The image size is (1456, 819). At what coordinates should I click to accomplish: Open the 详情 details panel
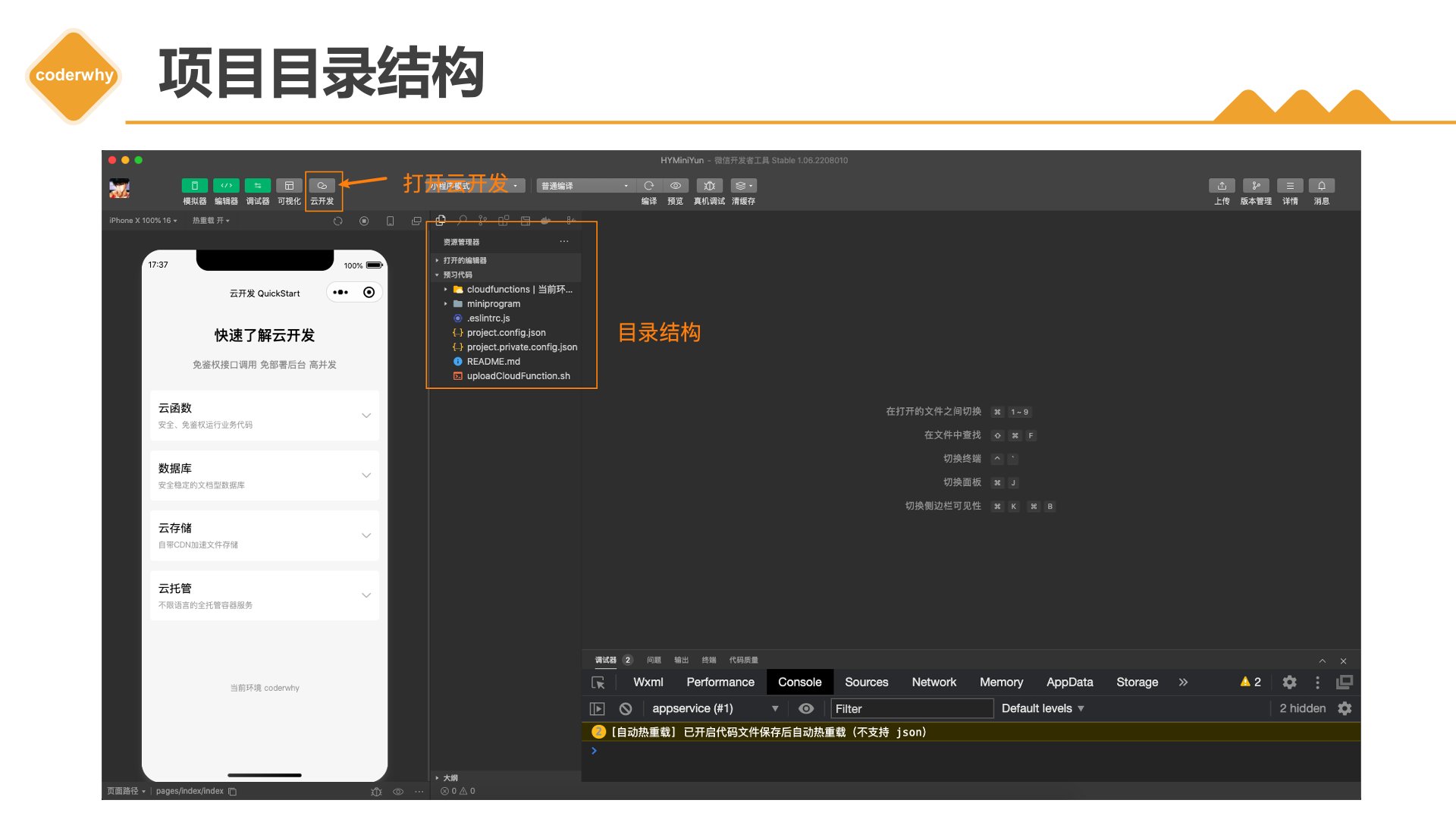[x=1290, y=186]
